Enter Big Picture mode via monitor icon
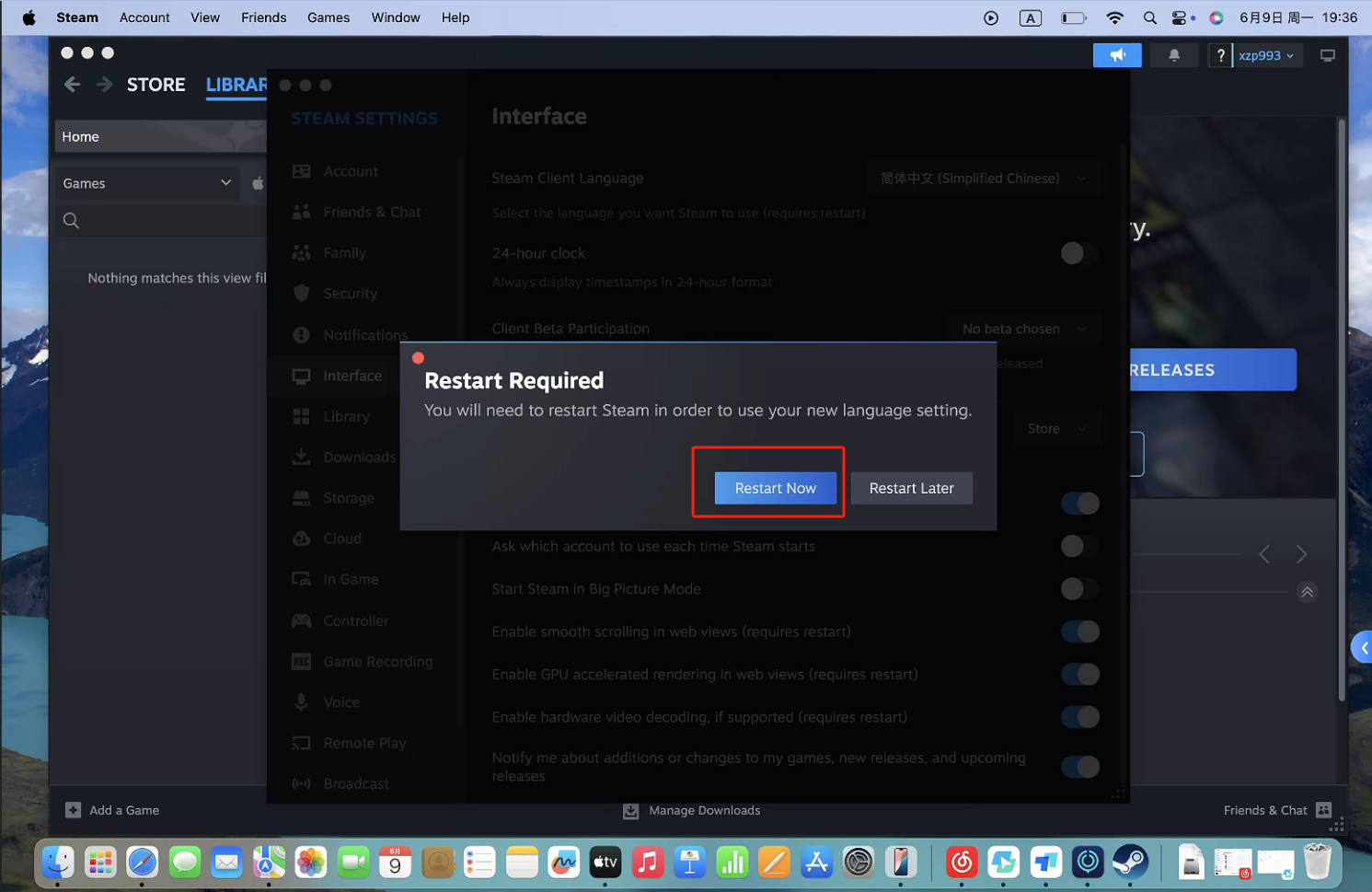The image size is (1372, 892). (1327, 55)
